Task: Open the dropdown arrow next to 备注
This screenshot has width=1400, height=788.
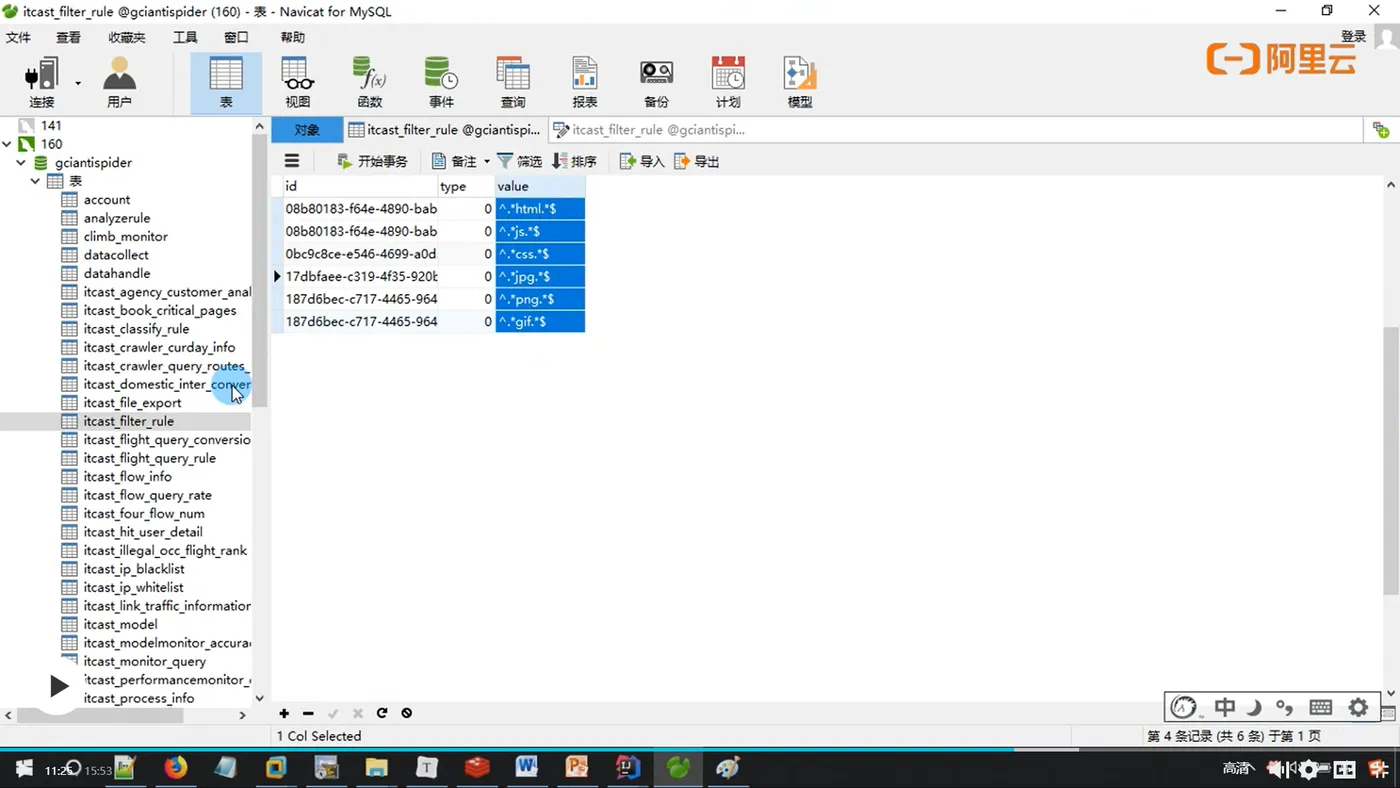Action: point(487,161)
